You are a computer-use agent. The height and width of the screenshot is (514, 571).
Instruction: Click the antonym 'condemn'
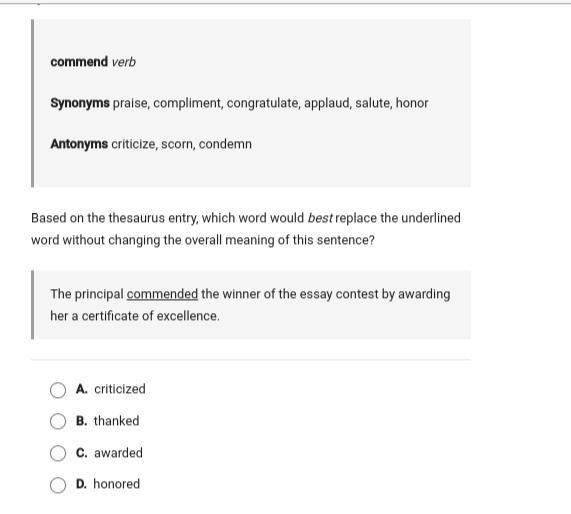point(225,144)
